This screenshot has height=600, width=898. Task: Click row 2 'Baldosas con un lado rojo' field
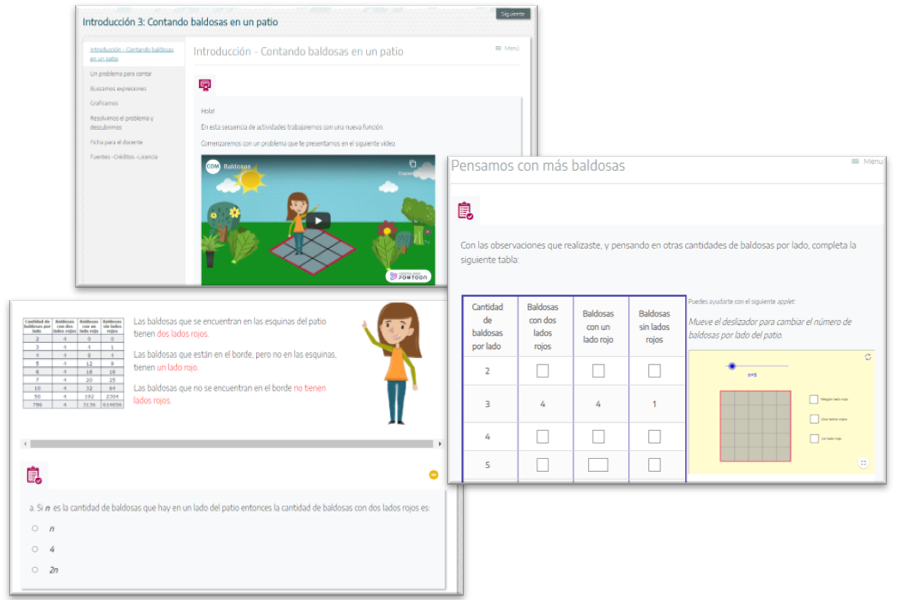point(598,371)
